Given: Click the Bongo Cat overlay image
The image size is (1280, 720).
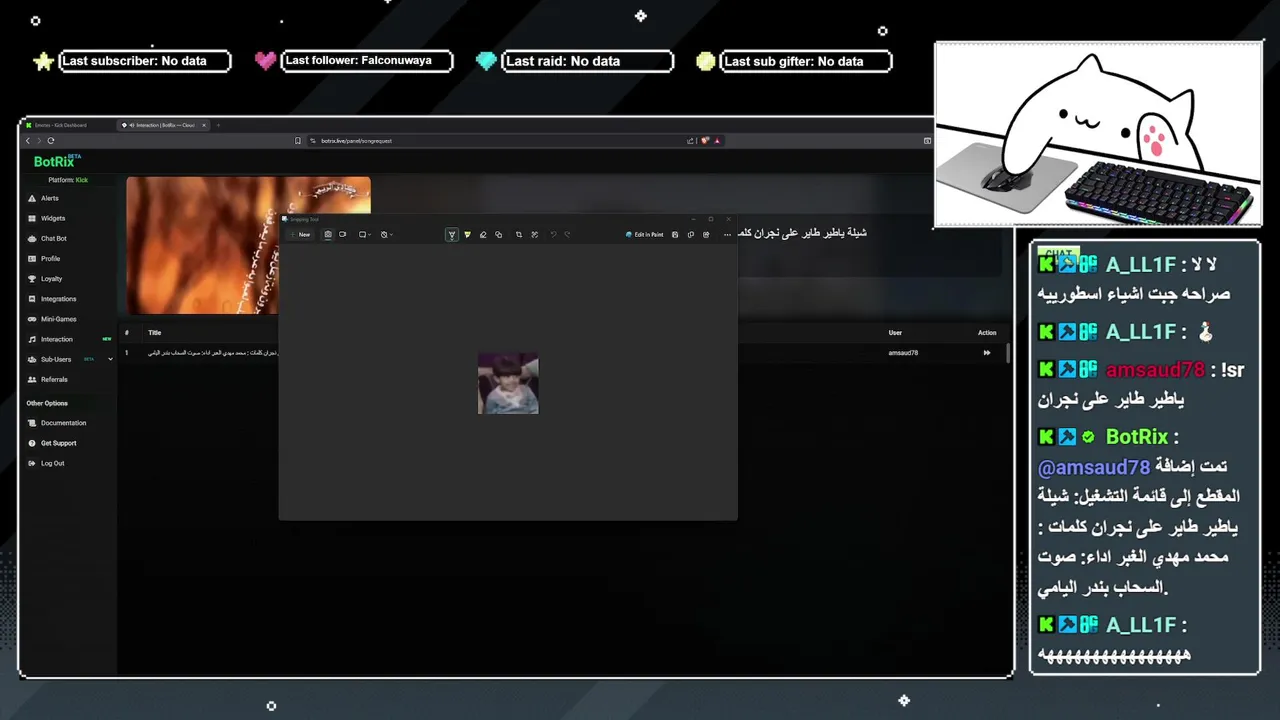Looking at the screenshot, I should point(1098,135).
